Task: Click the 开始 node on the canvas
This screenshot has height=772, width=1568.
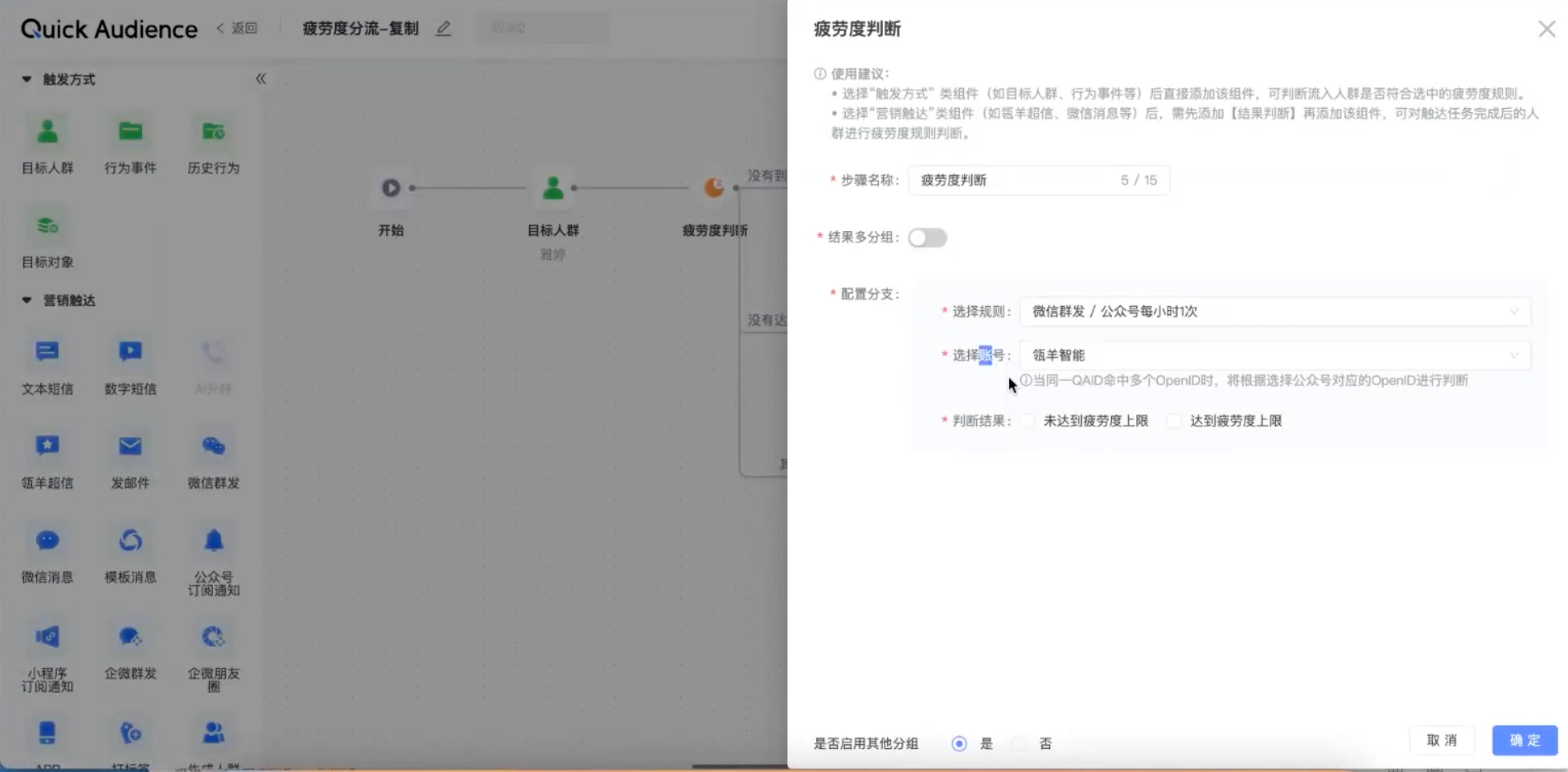Action: coord(391,188)
